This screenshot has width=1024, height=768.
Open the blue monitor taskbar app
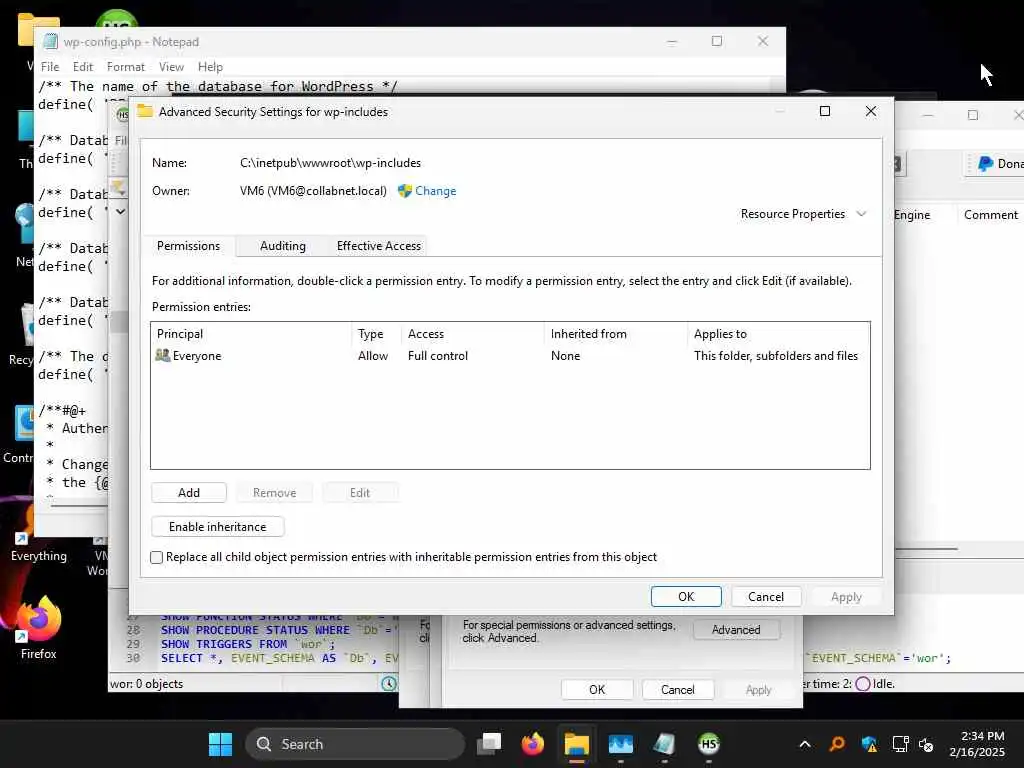(x=620, y=744)
